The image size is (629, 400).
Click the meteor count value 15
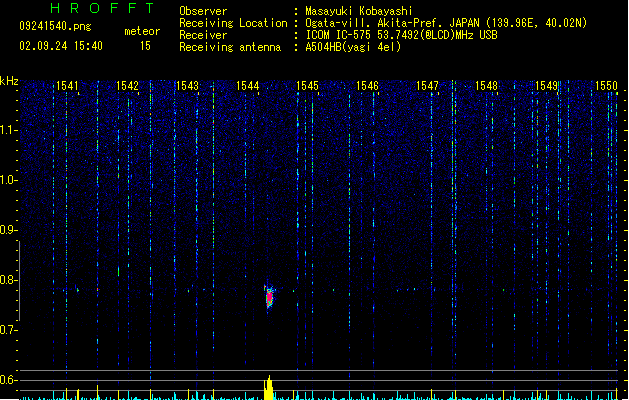145,46
